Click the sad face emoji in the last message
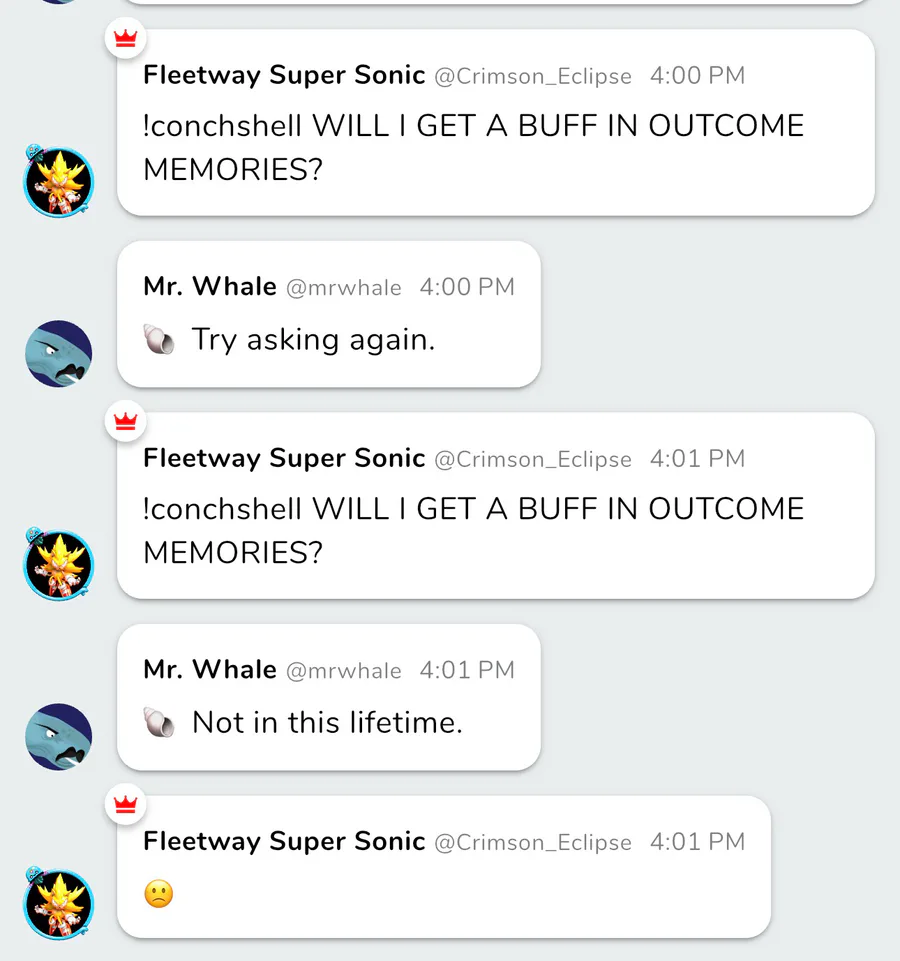 tap(158, 893)
